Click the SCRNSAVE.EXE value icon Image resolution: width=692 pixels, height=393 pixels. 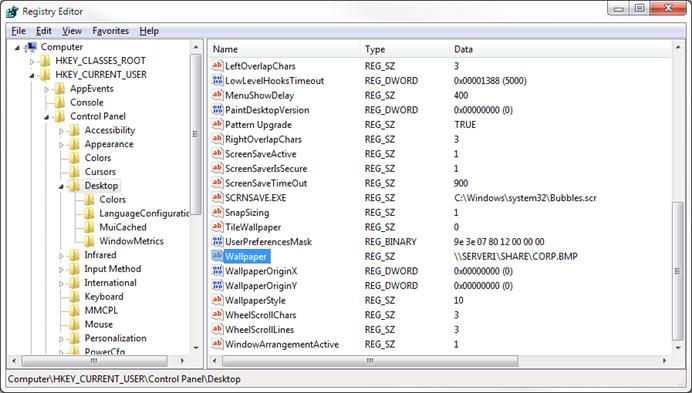pos(217,197)
